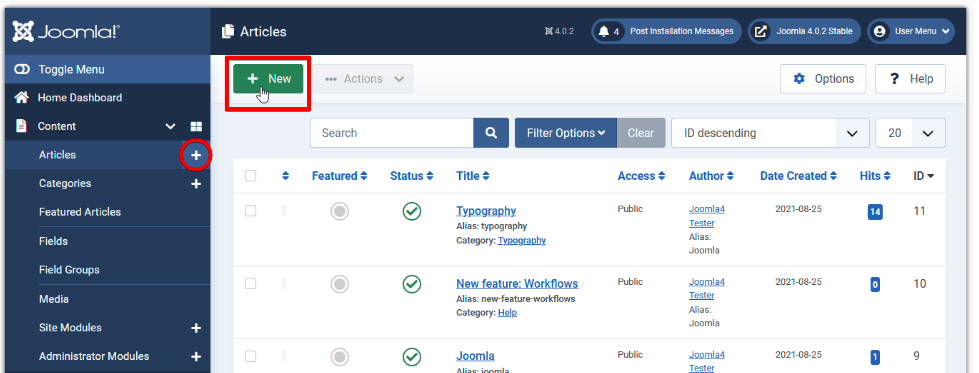Click drag handle of Typography row
The height and width of the screenshot is (373, 979).
284,211
